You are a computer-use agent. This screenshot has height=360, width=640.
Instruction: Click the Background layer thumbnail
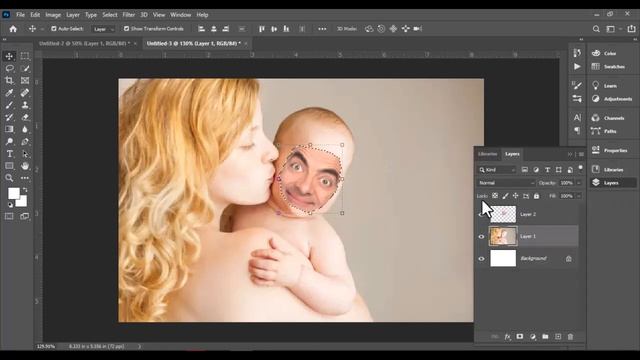tap(503, 258)
